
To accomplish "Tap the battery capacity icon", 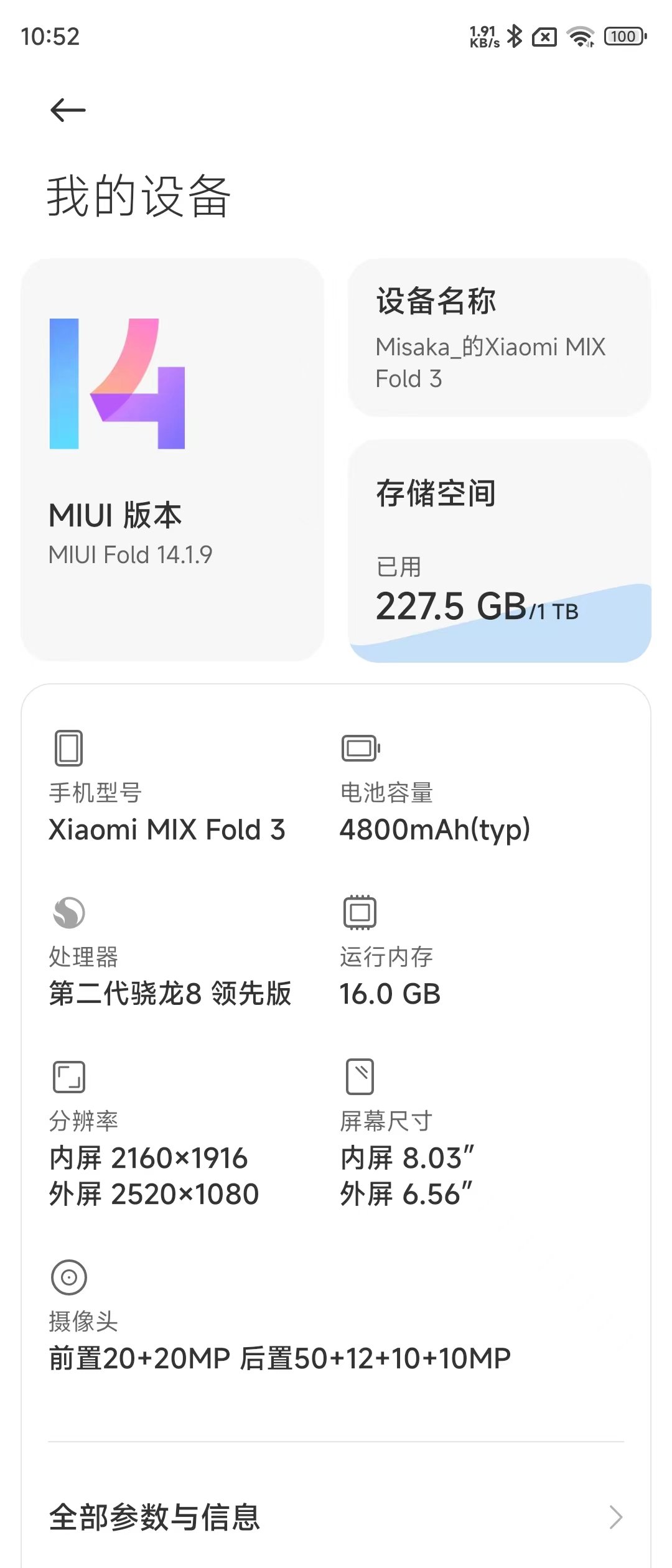I will click(360, 748).
